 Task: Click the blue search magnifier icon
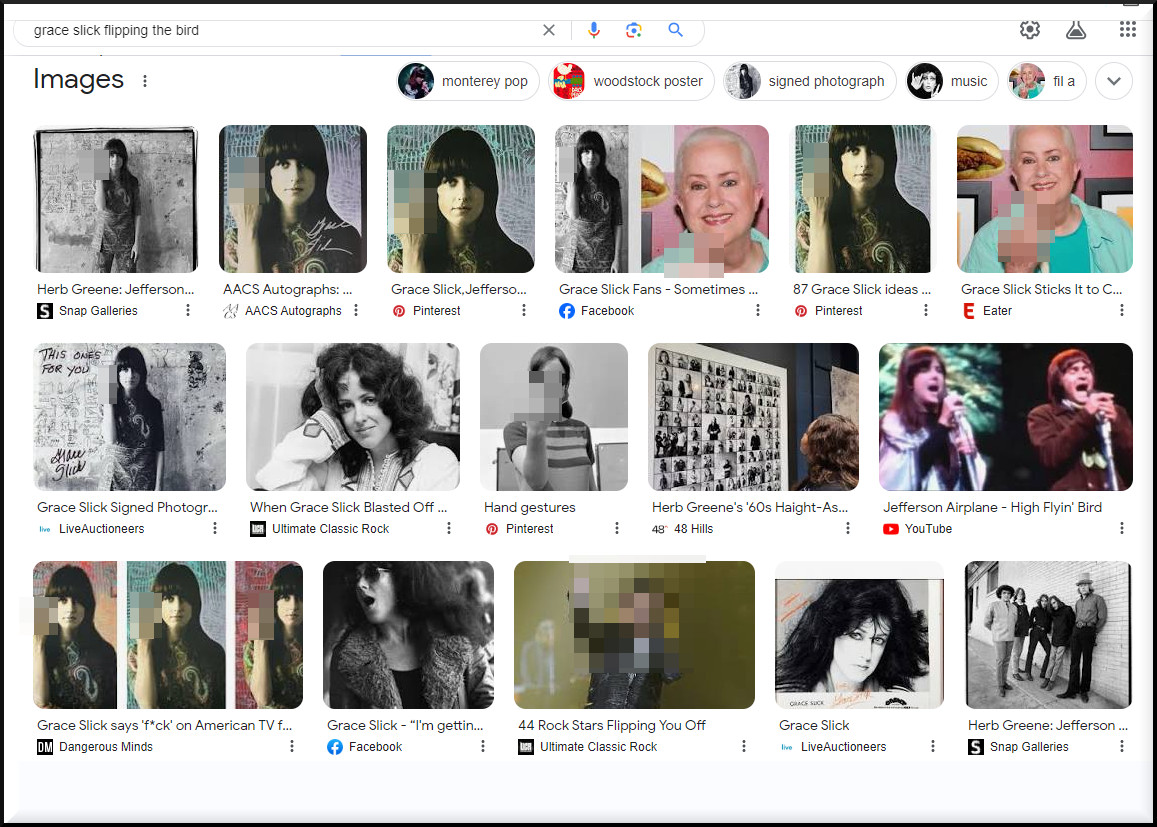point(676,30)
